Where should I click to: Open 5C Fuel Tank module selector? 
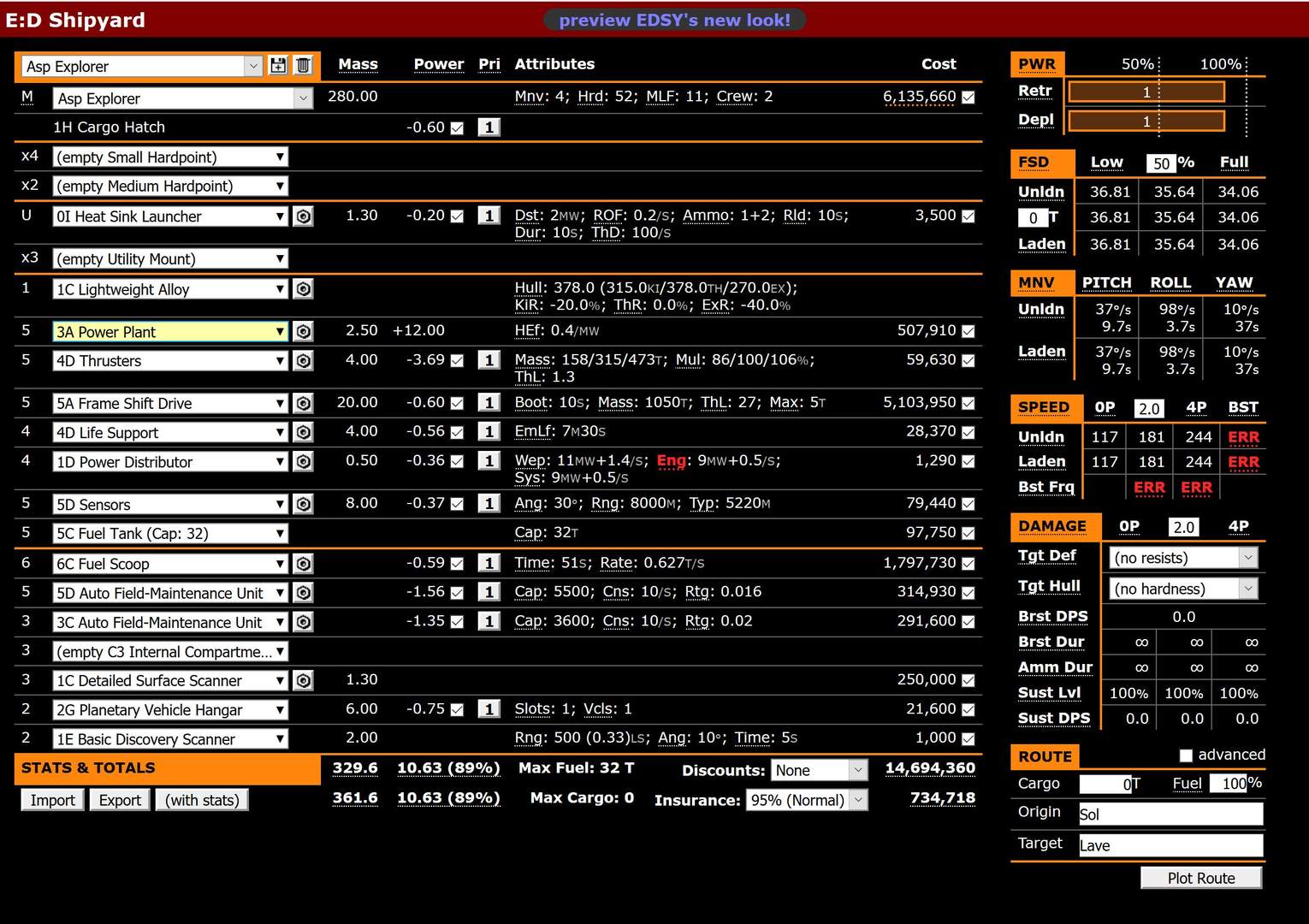(x=170, y=533)
